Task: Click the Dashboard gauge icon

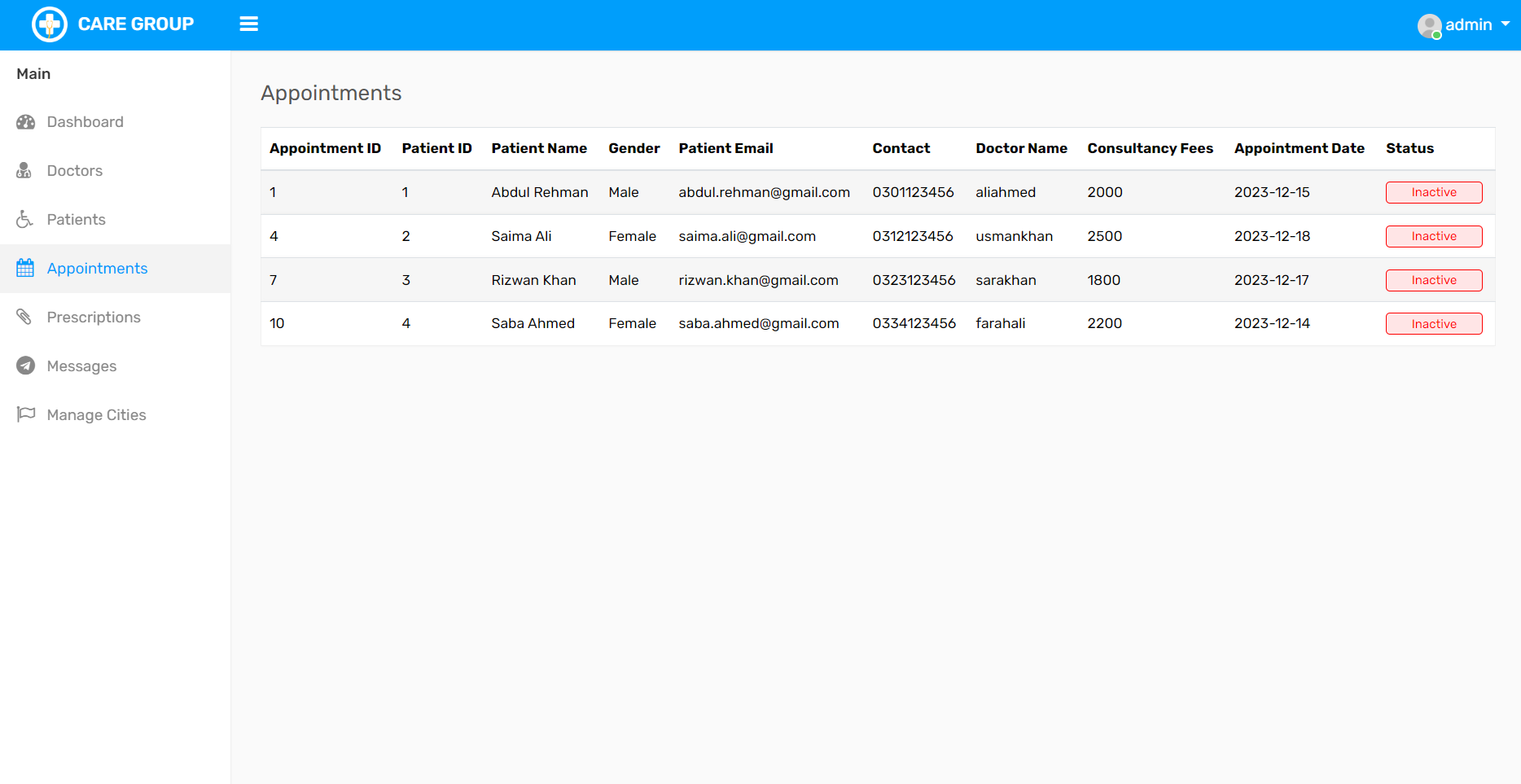Action: point(26,122)
